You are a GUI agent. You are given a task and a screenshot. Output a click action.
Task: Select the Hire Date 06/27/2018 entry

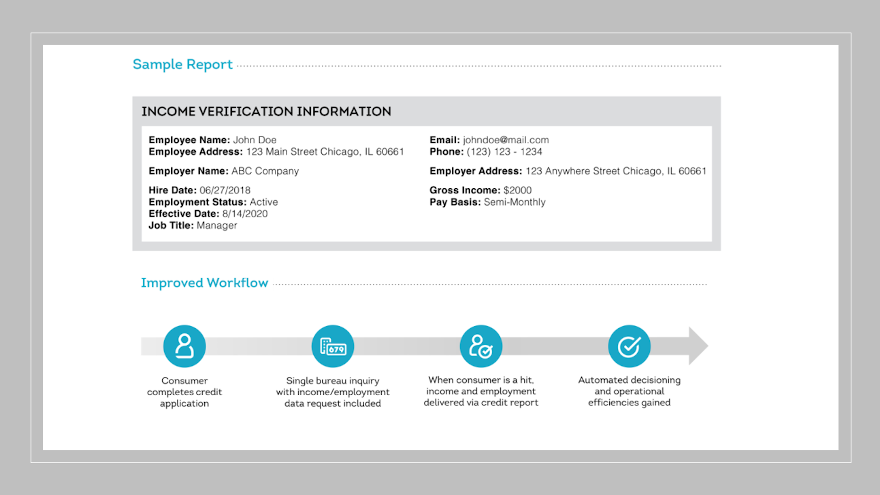[200, 190]
